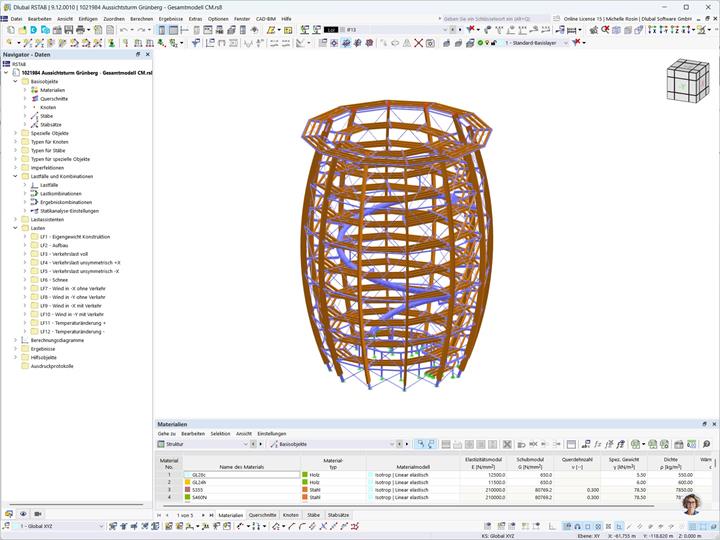Click the table search magnifier icon
Screen dimensions: 720x540
[706, 444]
